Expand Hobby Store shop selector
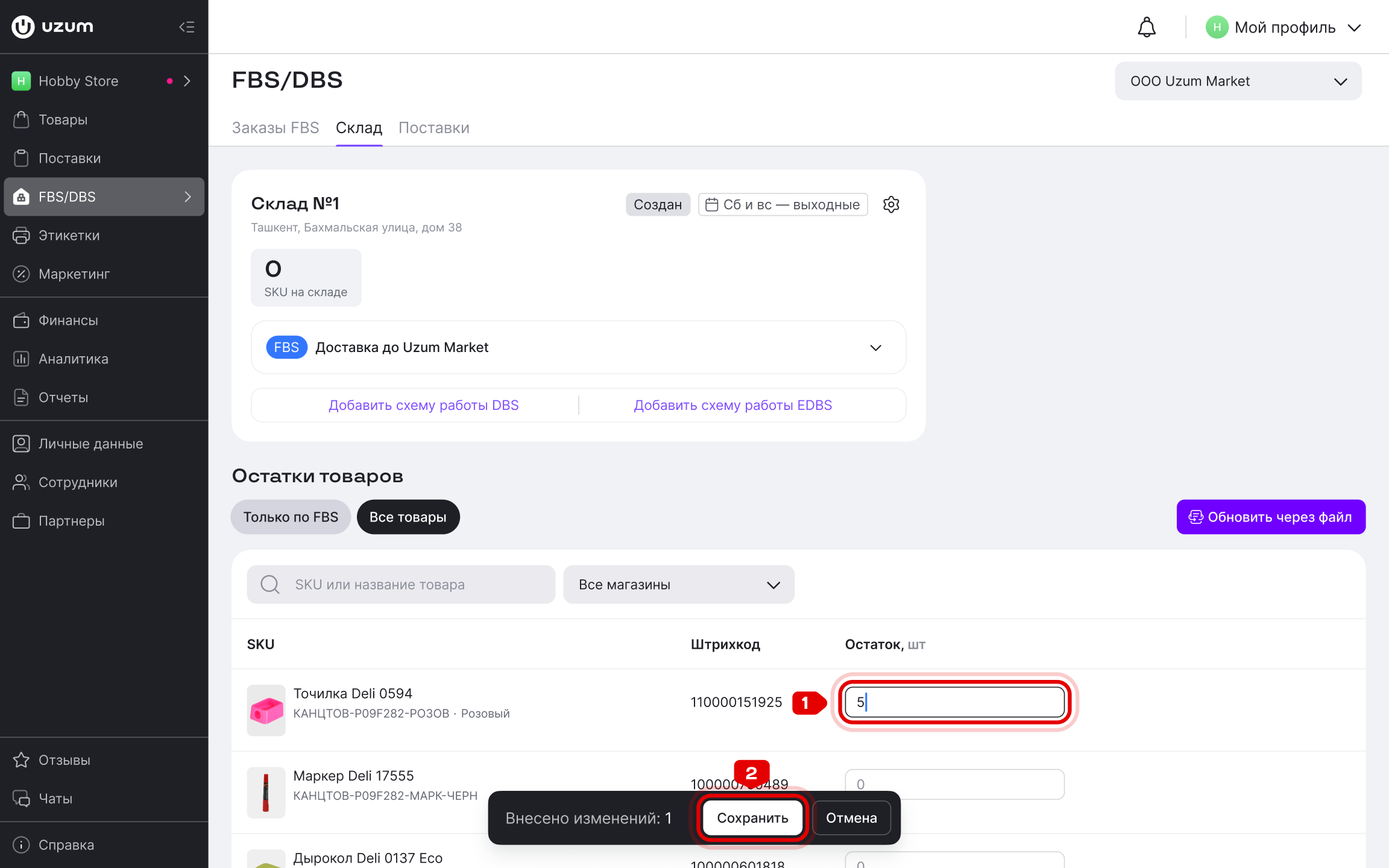Image resolution: width=1389 pixels, height=868 pixels. click(x=104, y=81)
